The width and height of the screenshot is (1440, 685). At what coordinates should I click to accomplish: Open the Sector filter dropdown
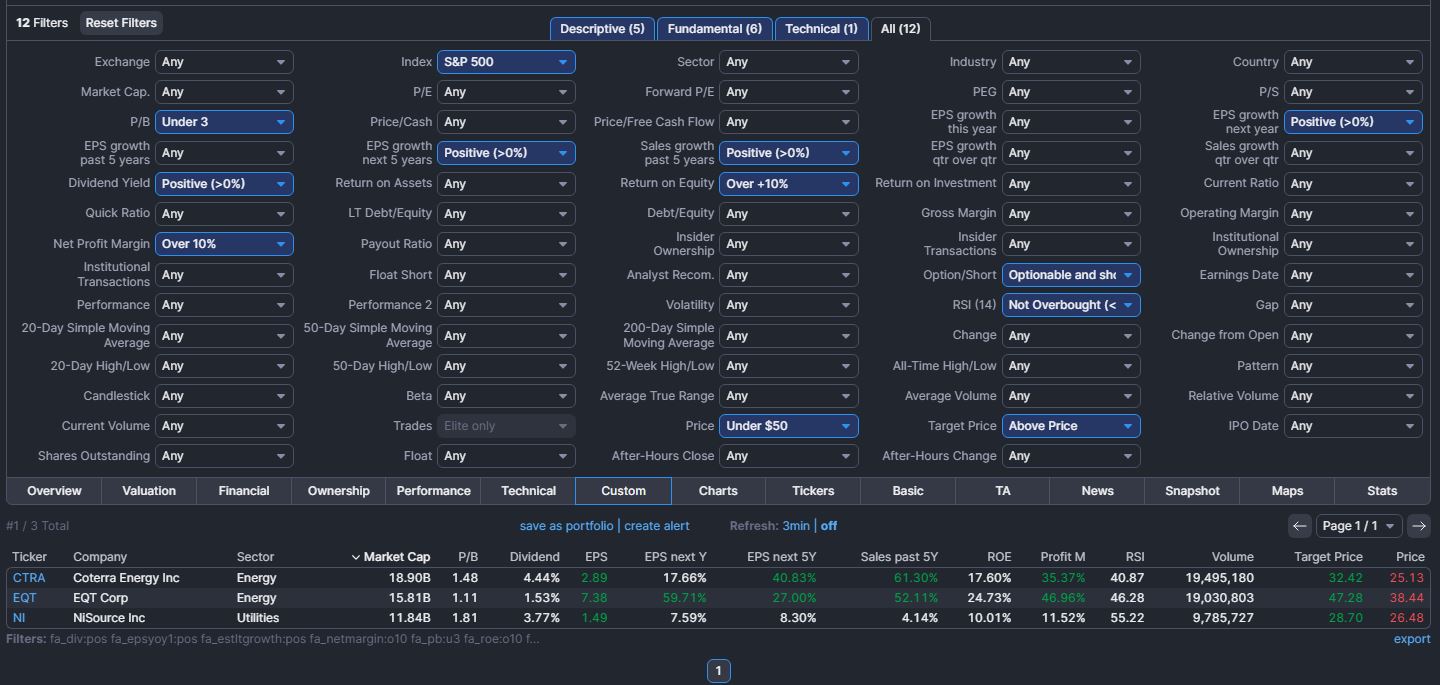coord(788,62)
